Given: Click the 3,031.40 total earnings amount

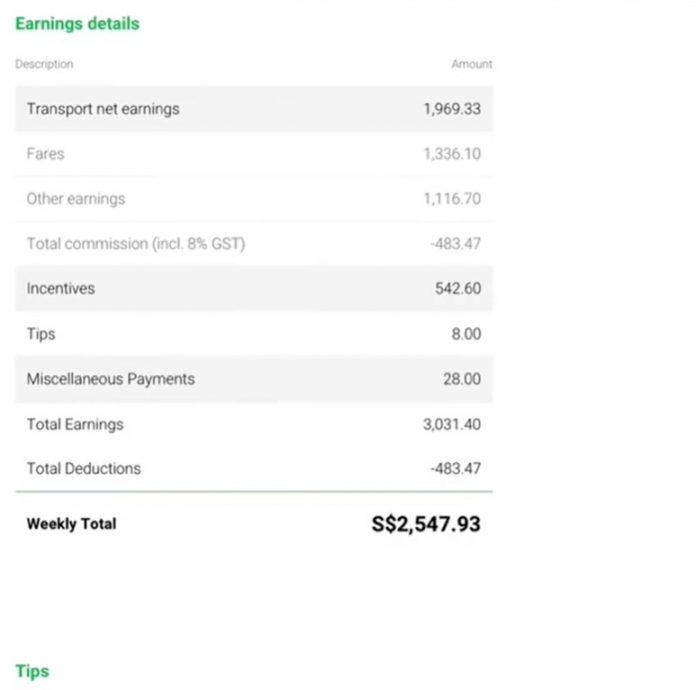Looking at the screenshot, I should coord(452,424).
